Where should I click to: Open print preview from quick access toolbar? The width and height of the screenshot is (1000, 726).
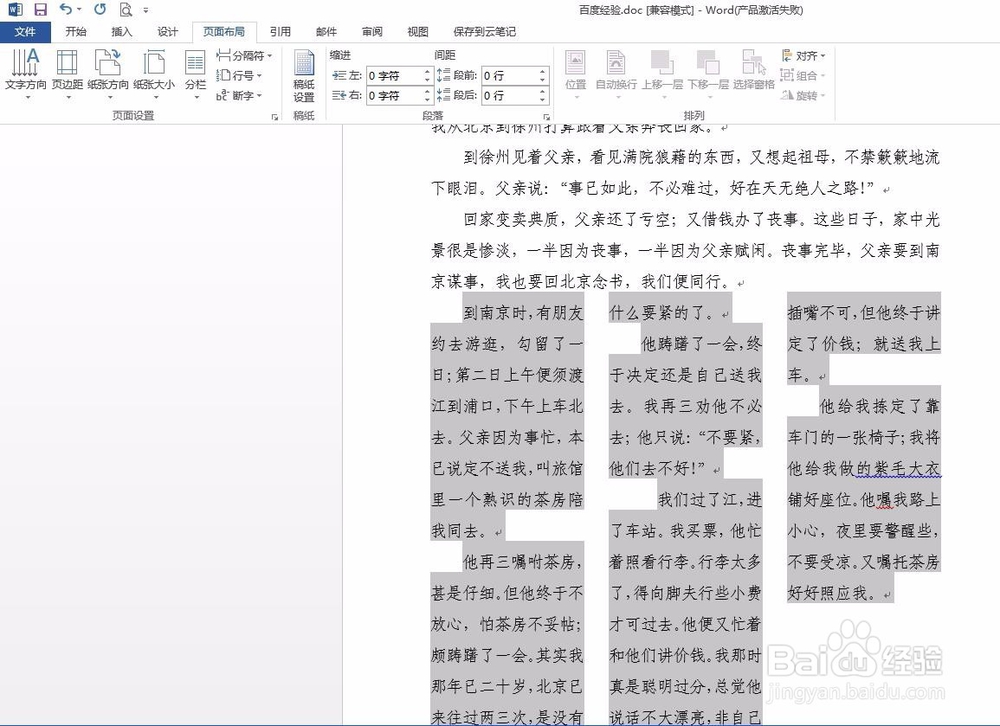click(126, 10)
